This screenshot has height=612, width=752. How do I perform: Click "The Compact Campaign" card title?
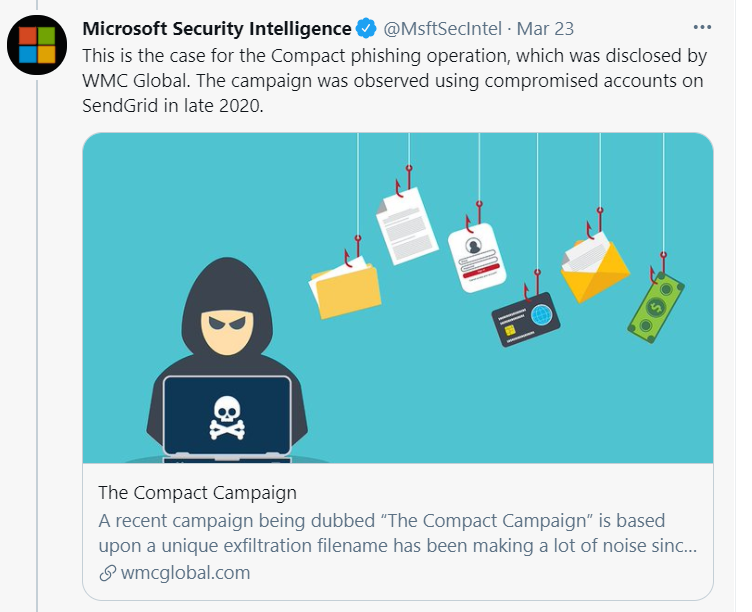pos(197,493)
